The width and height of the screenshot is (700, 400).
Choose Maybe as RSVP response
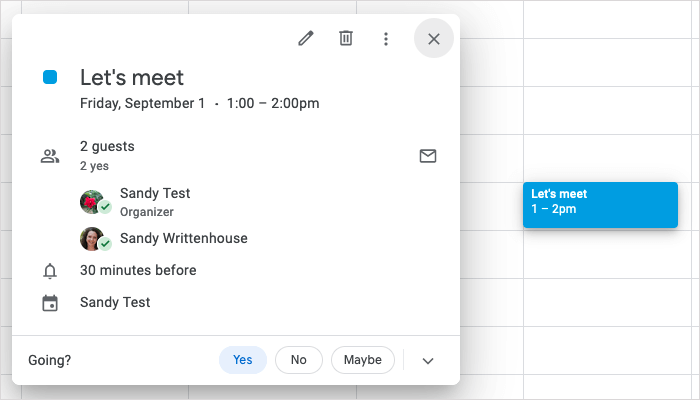click(363, 360)
